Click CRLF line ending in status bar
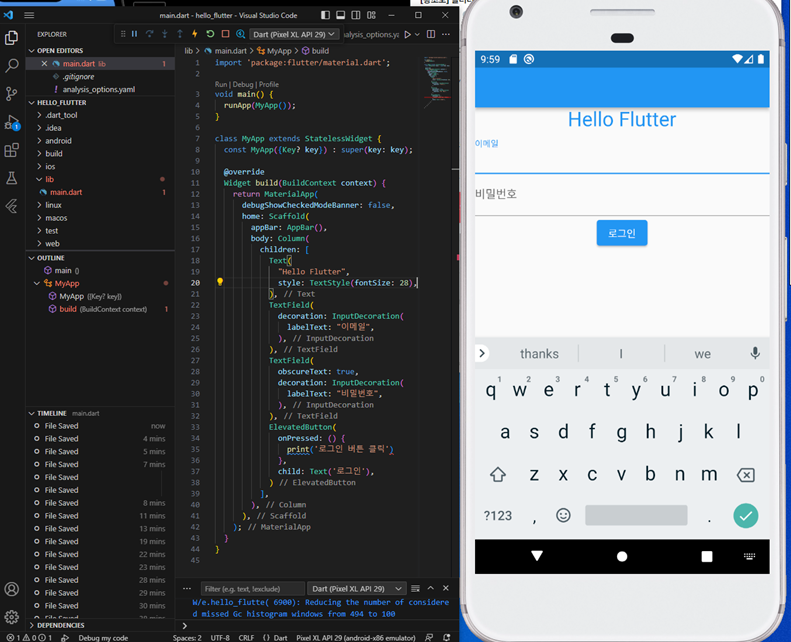The width and height of the screenshot is (791, 642). [x=246, y=637]
